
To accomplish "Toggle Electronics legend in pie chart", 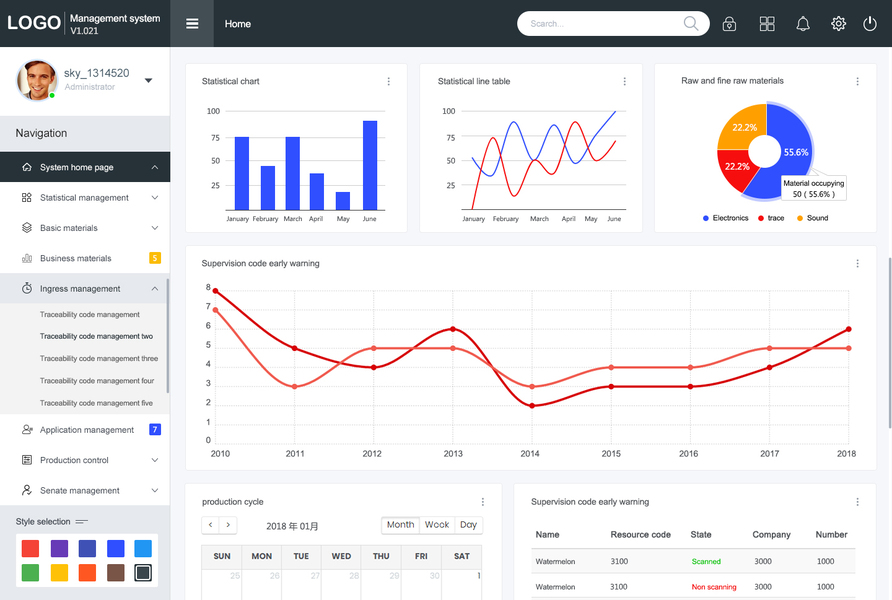I will pos(725,218).
